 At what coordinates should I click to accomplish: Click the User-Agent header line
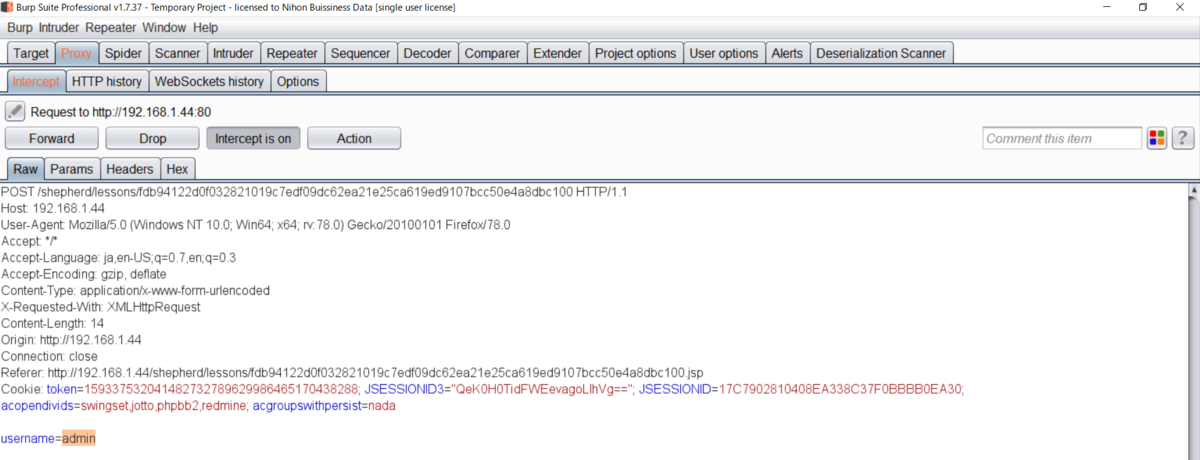(x=255, y=224)
